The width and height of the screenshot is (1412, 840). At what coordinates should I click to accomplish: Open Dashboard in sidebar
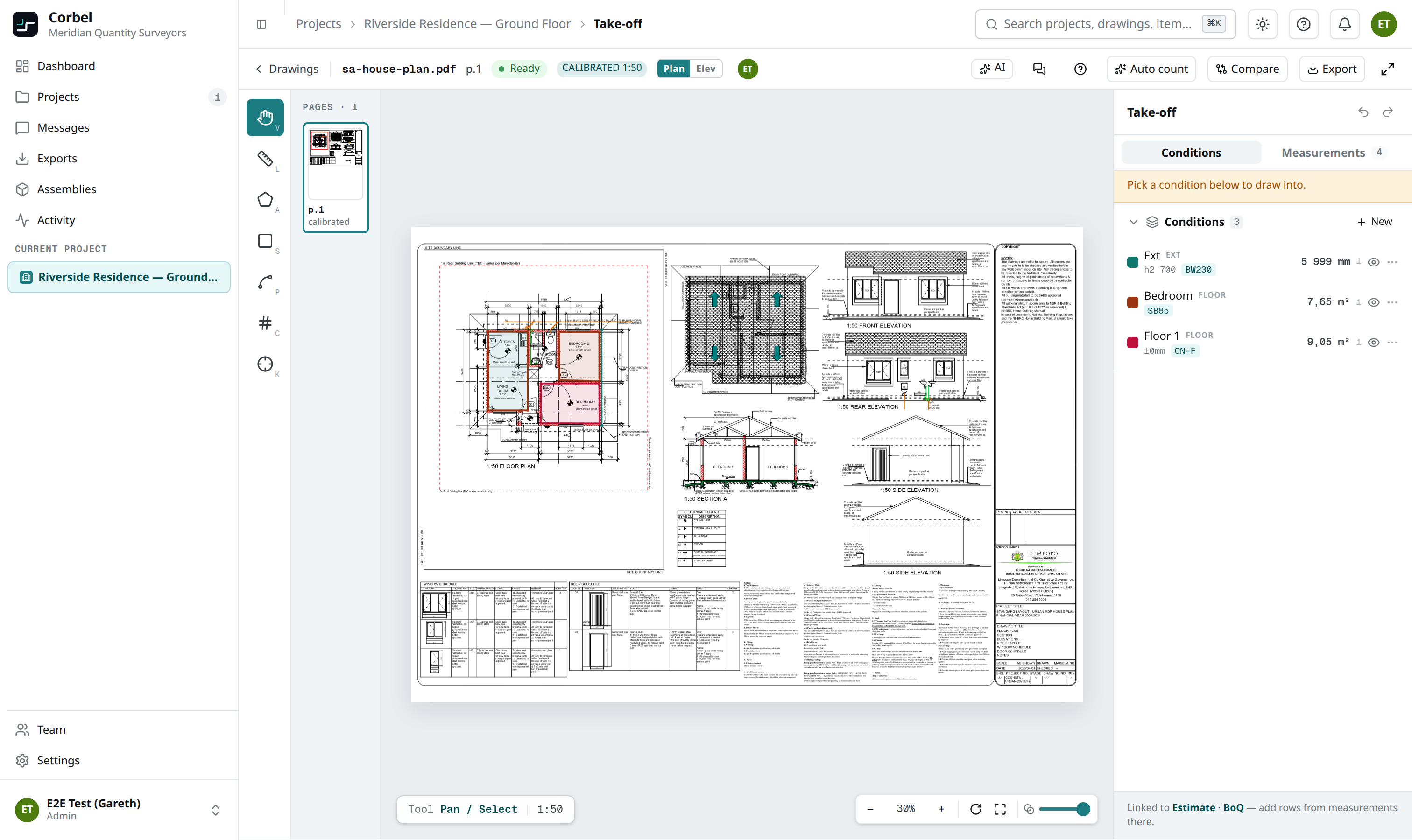coord(119,66)
